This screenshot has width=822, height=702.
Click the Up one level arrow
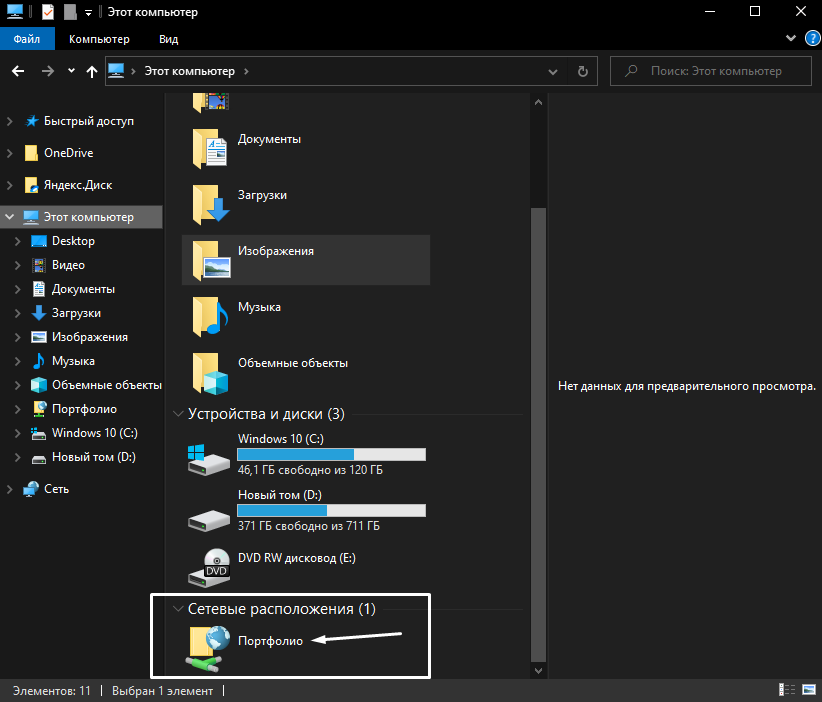coord(92,71)
